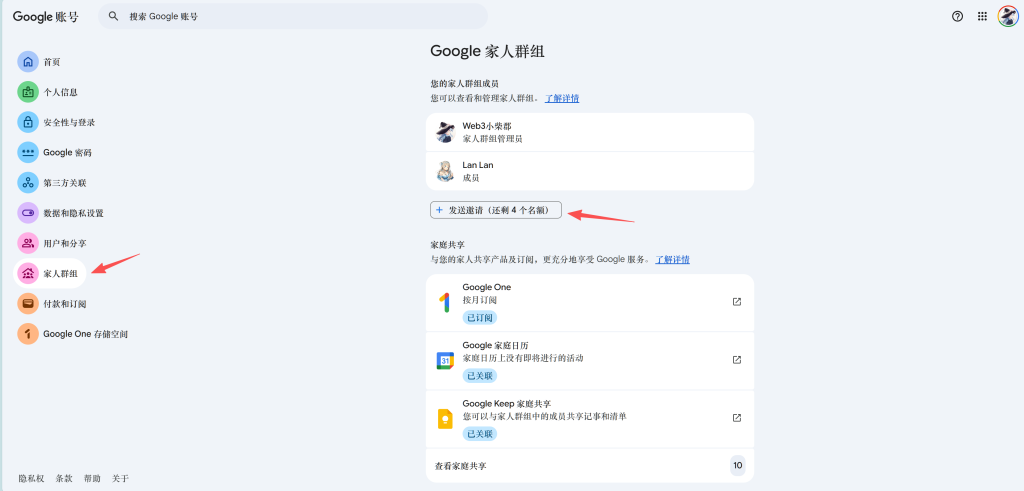Open the Google apps grid icon
This screenshot has width=1024, height=491.
coord(982,17)
